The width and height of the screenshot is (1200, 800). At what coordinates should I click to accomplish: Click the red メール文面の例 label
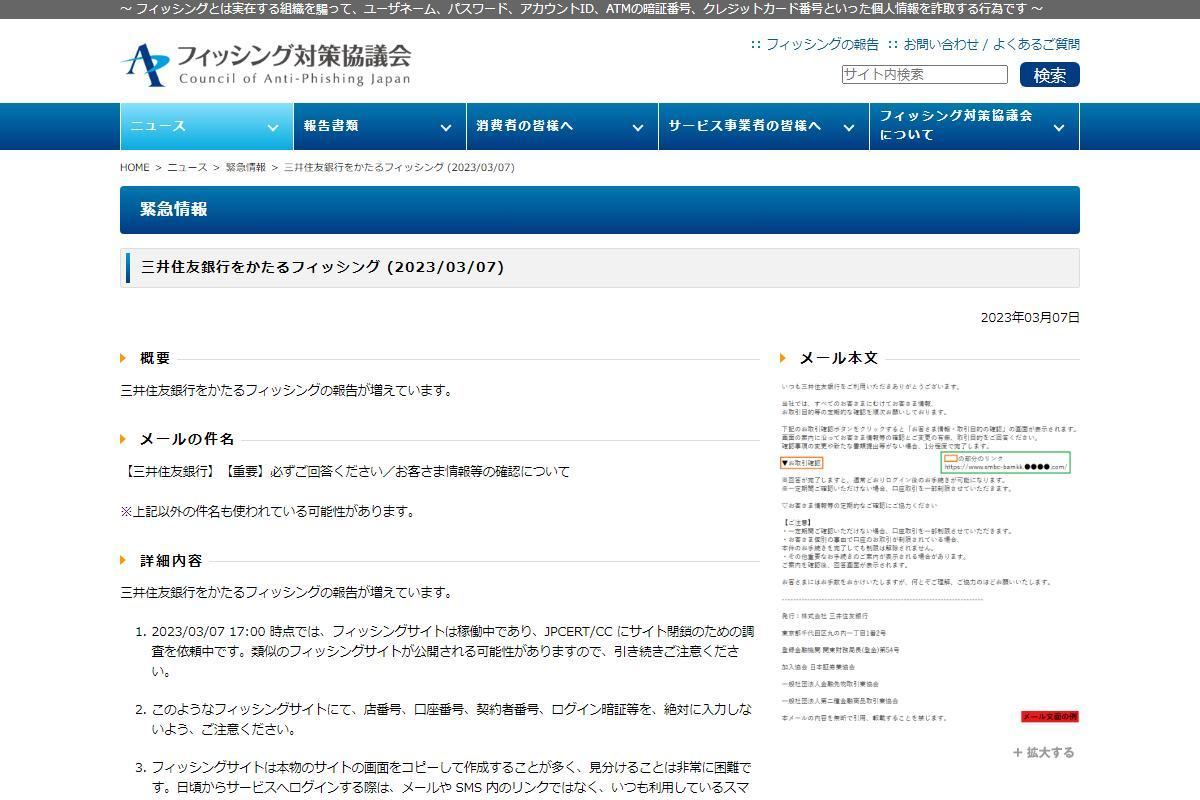[x=1049, y=717]
